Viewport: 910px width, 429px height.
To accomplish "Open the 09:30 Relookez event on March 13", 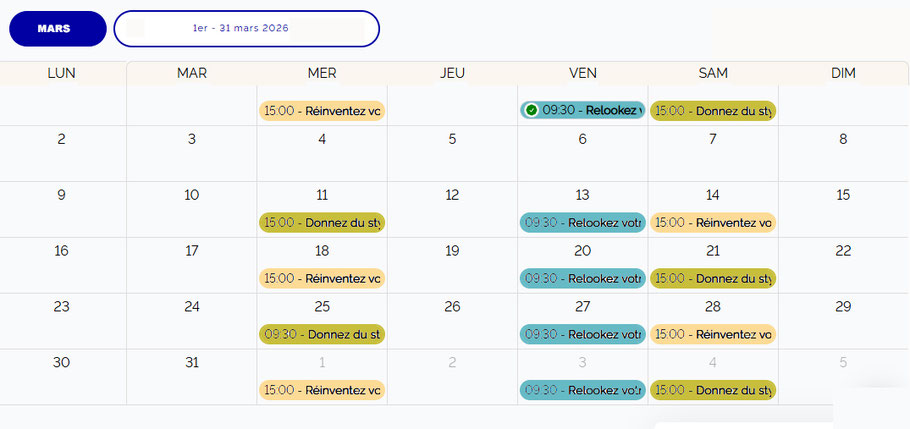I will [582, 222].
